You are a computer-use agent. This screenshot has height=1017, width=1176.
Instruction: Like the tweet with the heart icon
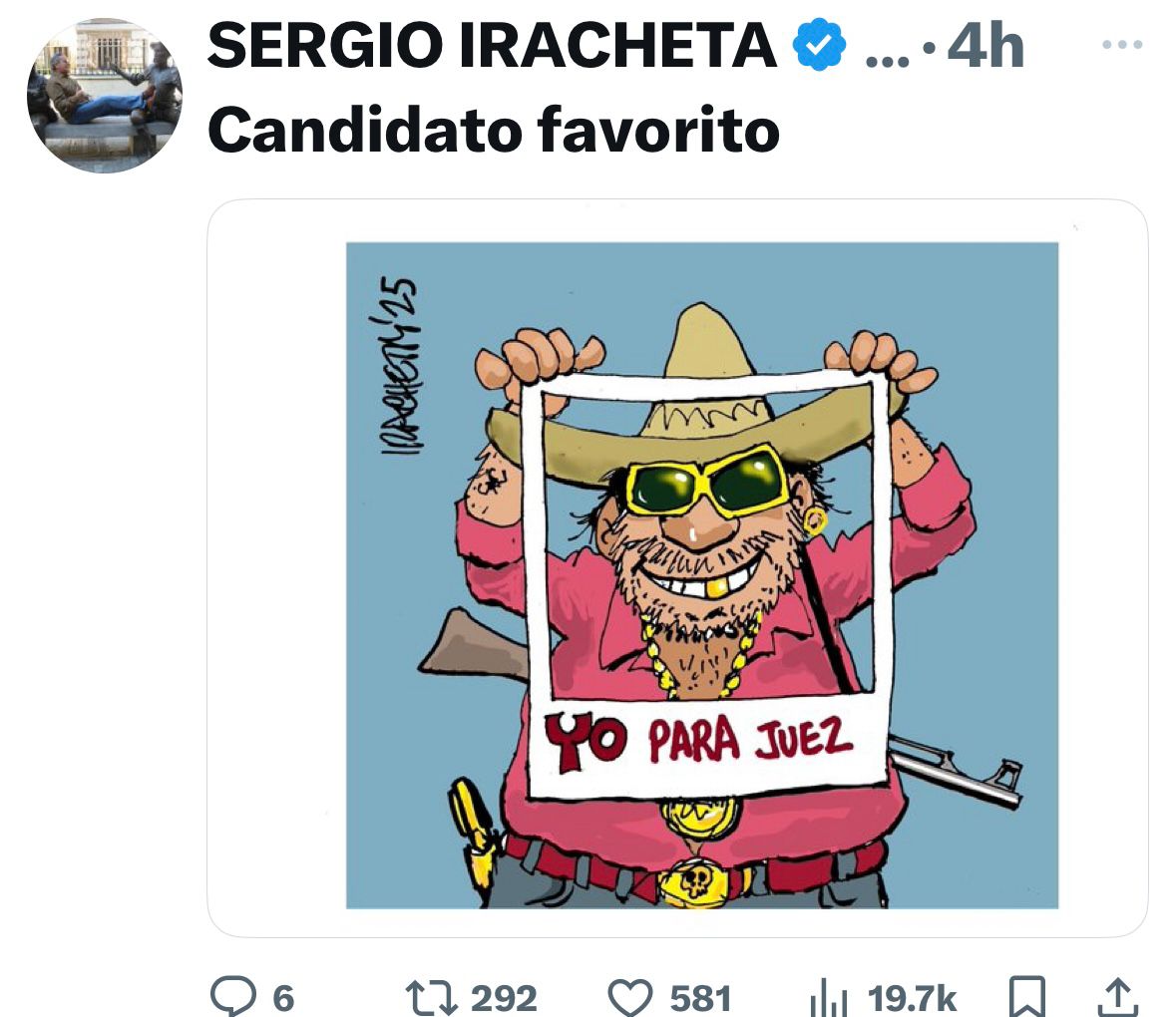[628, 996]
